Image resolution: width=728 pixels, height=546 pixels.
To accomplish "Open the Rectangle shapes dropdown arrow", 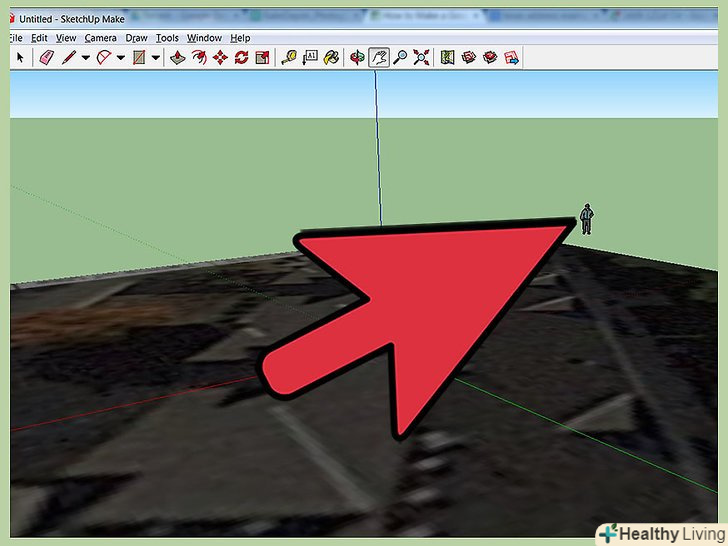I will pyautogui.click(x=156, y=58).
